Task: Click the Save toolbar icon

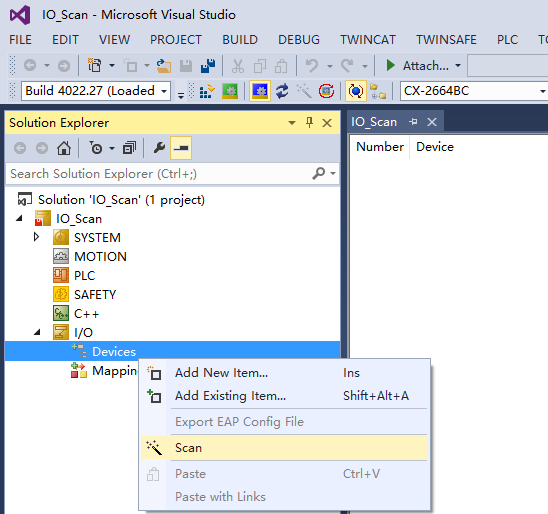Action: point(186,66)
